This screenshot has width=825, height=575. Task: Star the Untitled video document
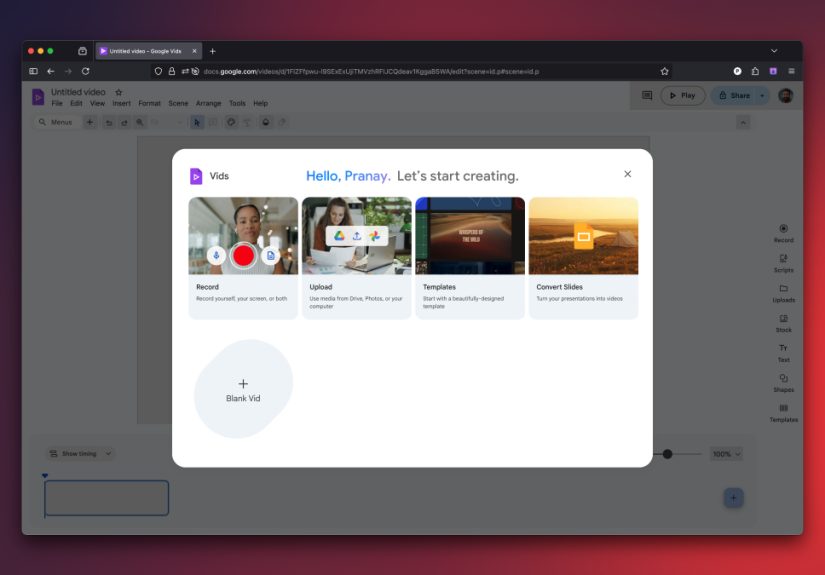coord(119,92)
